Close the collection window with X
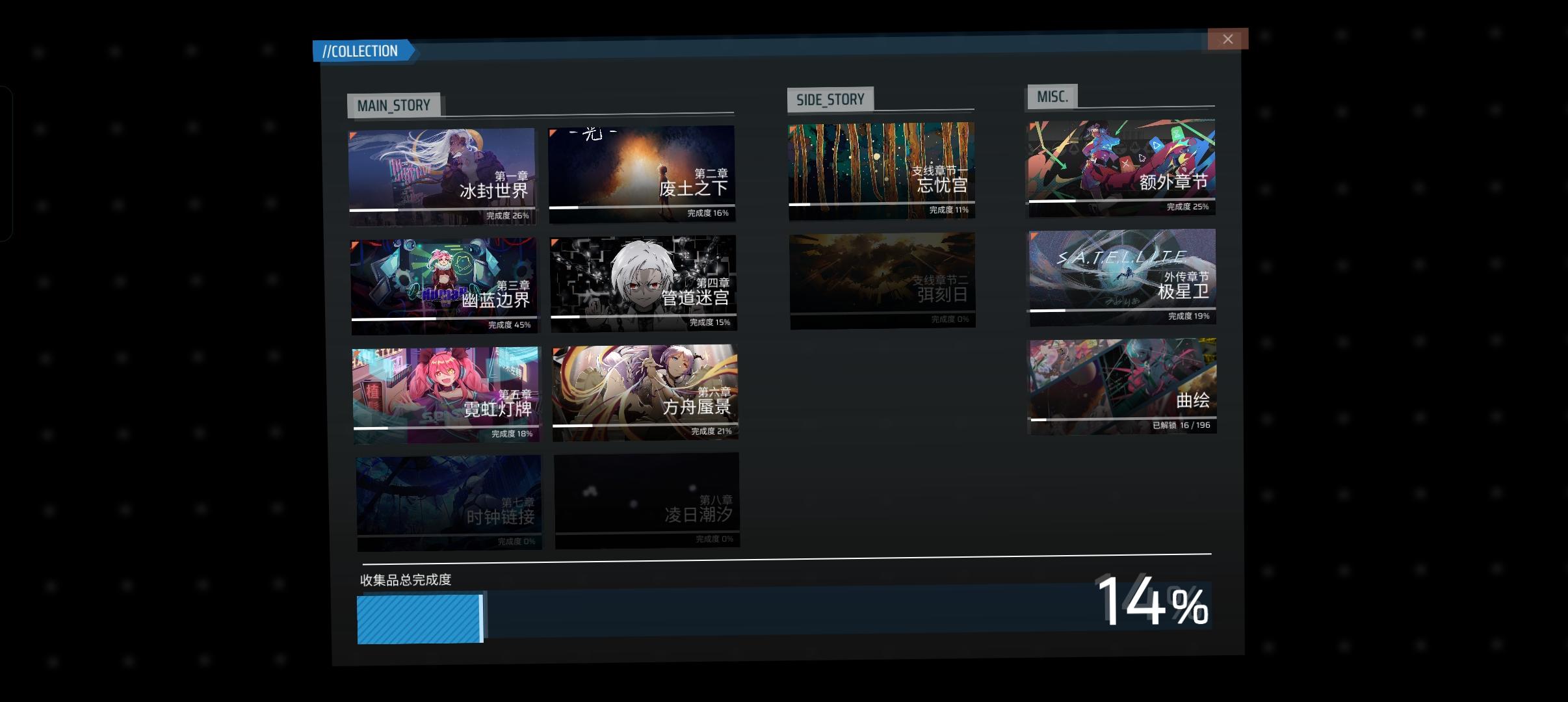This screenshot has width=1568, height=702. [1227, 39]
